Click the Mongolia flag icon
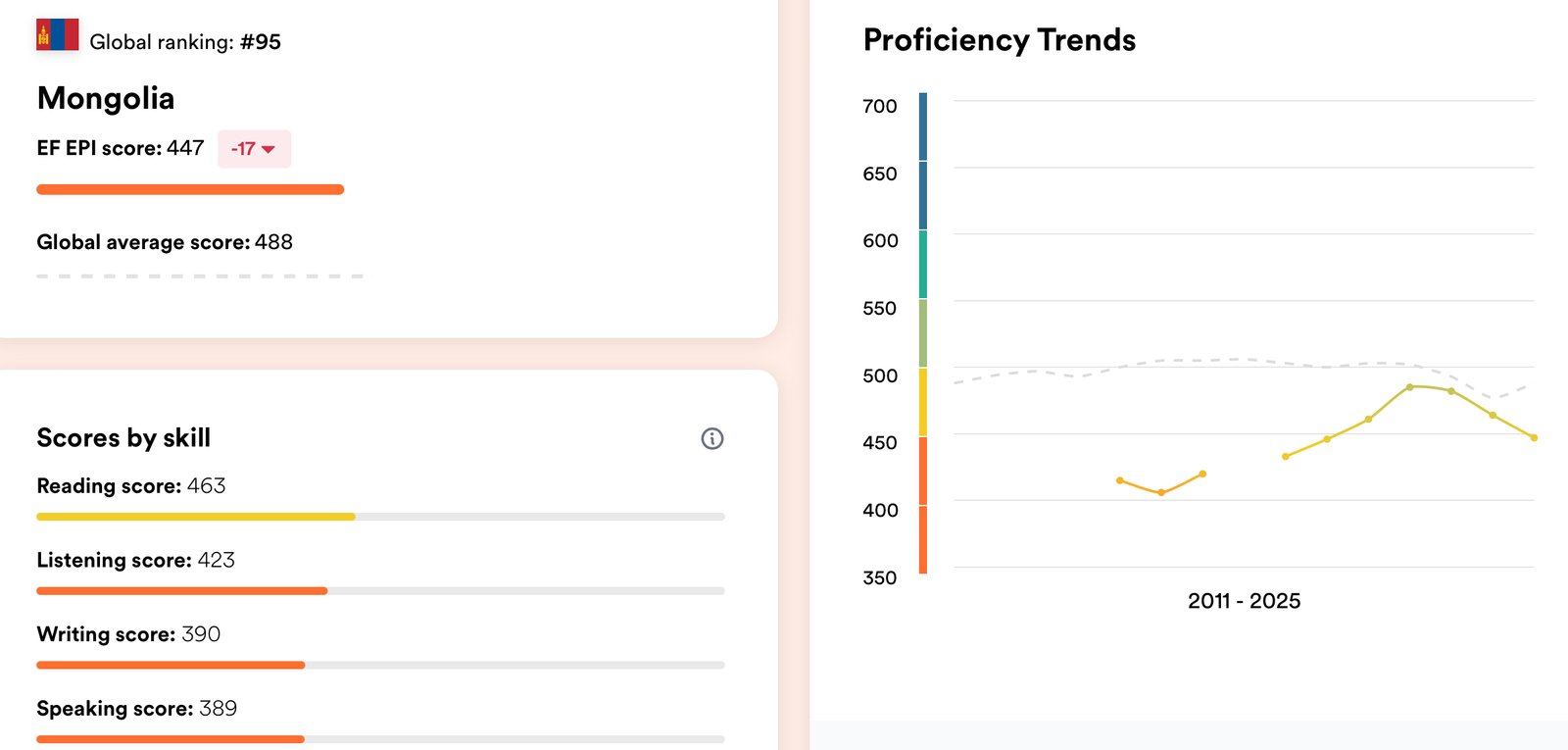 [57, 35]
